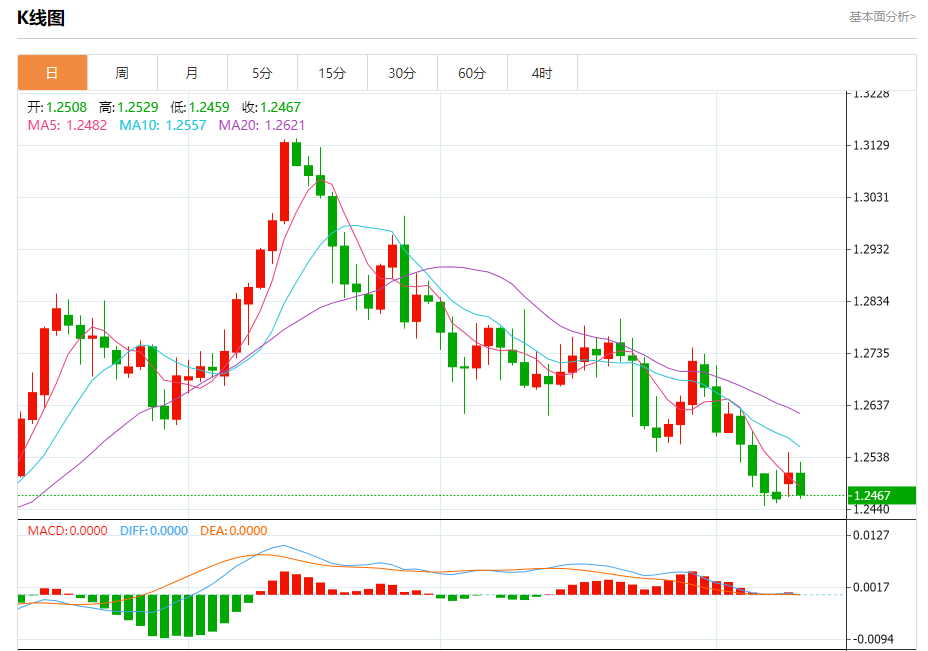Click the last green candlestick on the chart

pyautogui.click(x=801, y=484)
